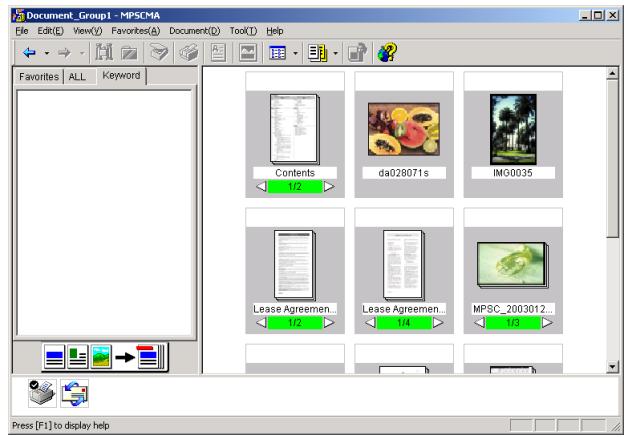
Task: Click the green chart document type icon
Action: (77, 357)
